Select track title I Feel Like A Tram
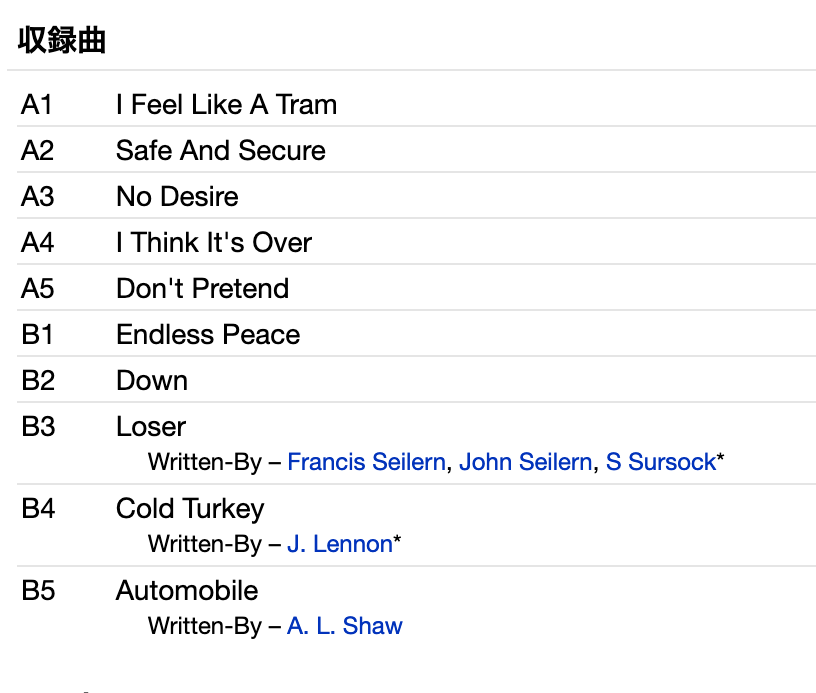This screenshot has width=816, height=693. tap(226, 105)
